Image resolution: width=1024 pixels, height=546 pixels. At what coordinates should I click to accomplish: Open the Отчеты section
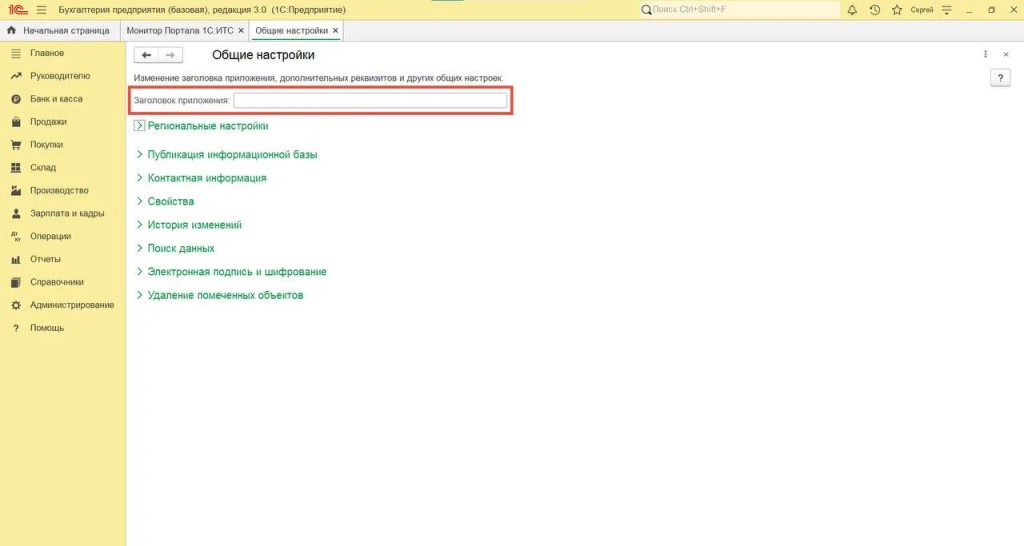(45, 259)
